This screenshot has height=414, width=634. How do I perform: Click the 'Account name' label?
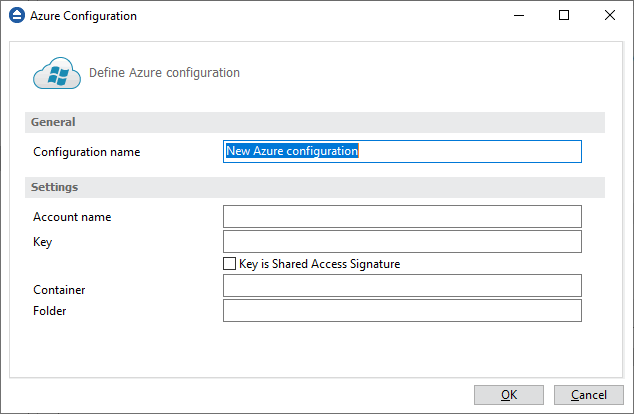[72, 217]
